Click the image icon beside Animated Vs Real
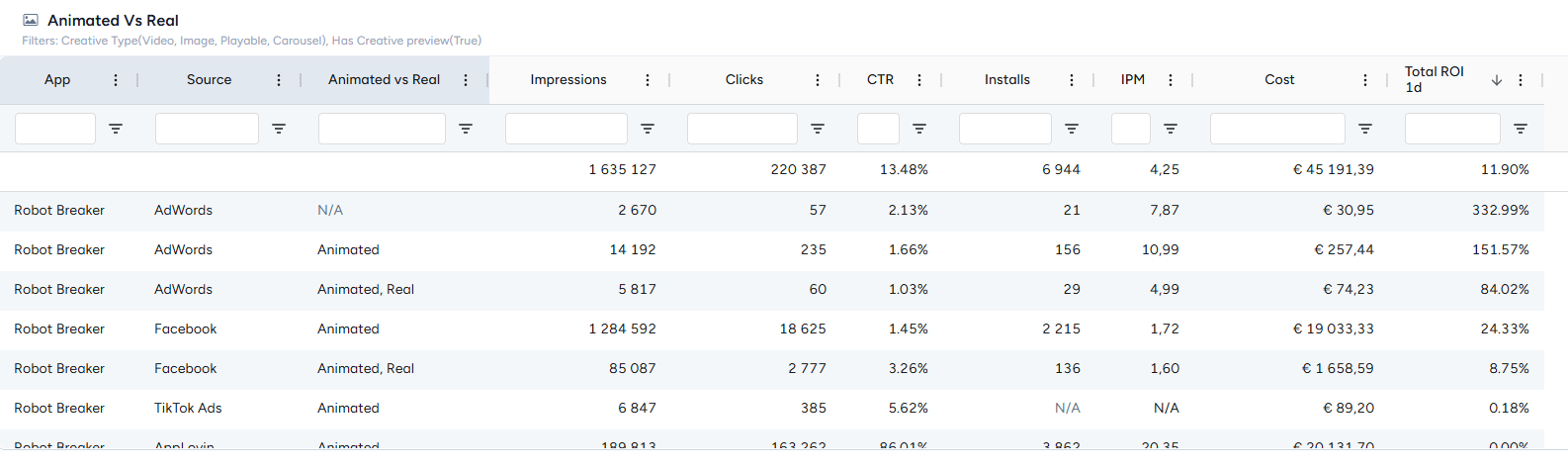The image size is (1568, 470). 31,20
